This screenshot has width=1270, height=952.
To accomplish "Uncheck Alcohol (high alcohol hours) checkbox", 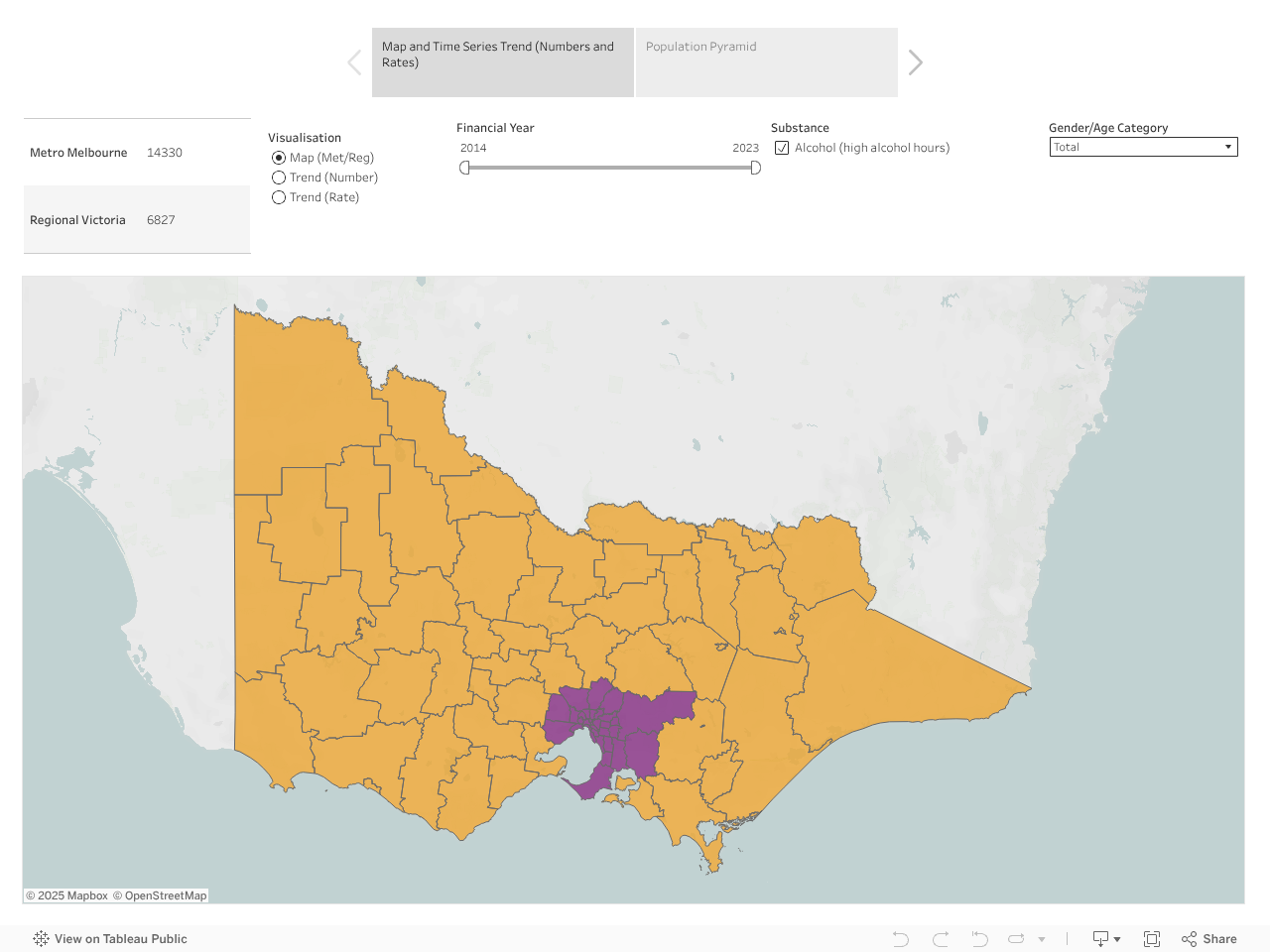I will pos(782,148).
